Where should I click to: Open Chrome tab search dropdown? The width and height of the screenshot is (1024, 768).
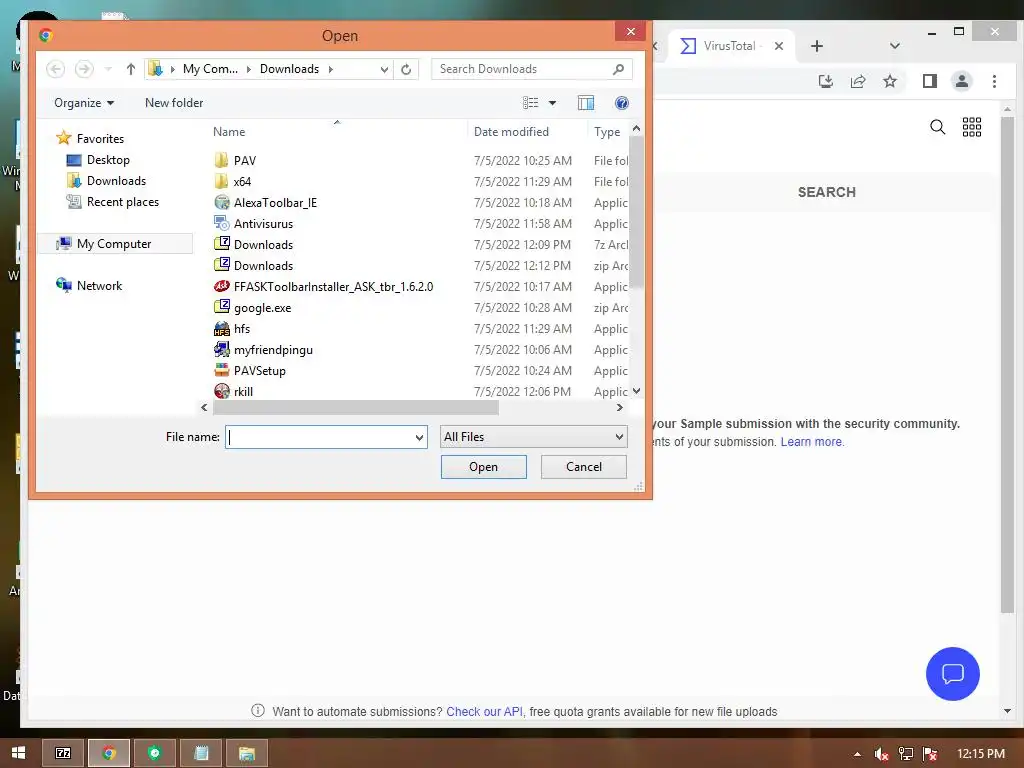895,46
